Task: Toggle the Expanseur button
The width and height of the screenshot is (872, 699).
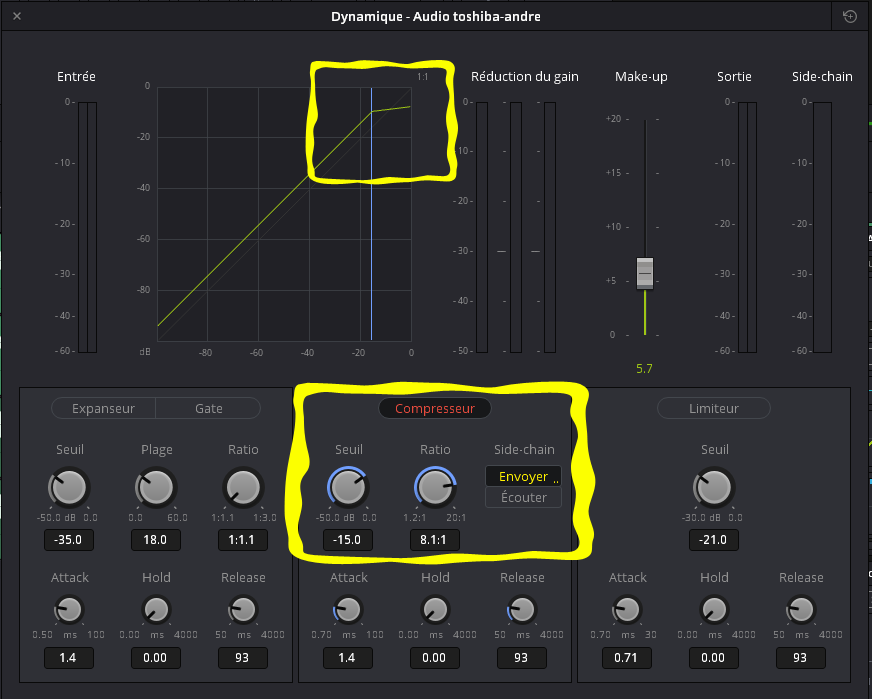Action: 103,408
